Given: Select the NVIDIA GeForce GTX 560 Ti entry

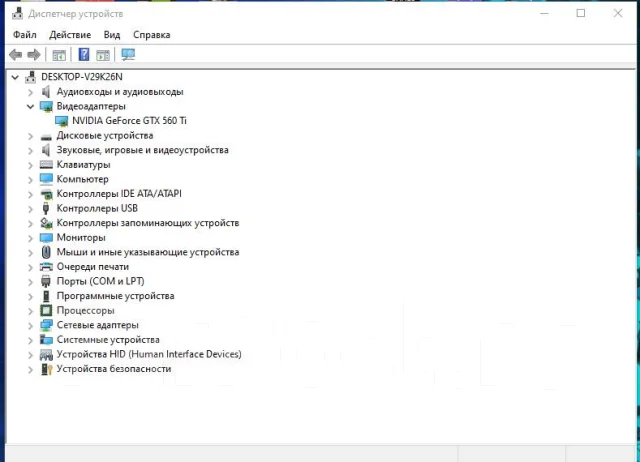Looking at the screenshot, I should 129,121.
